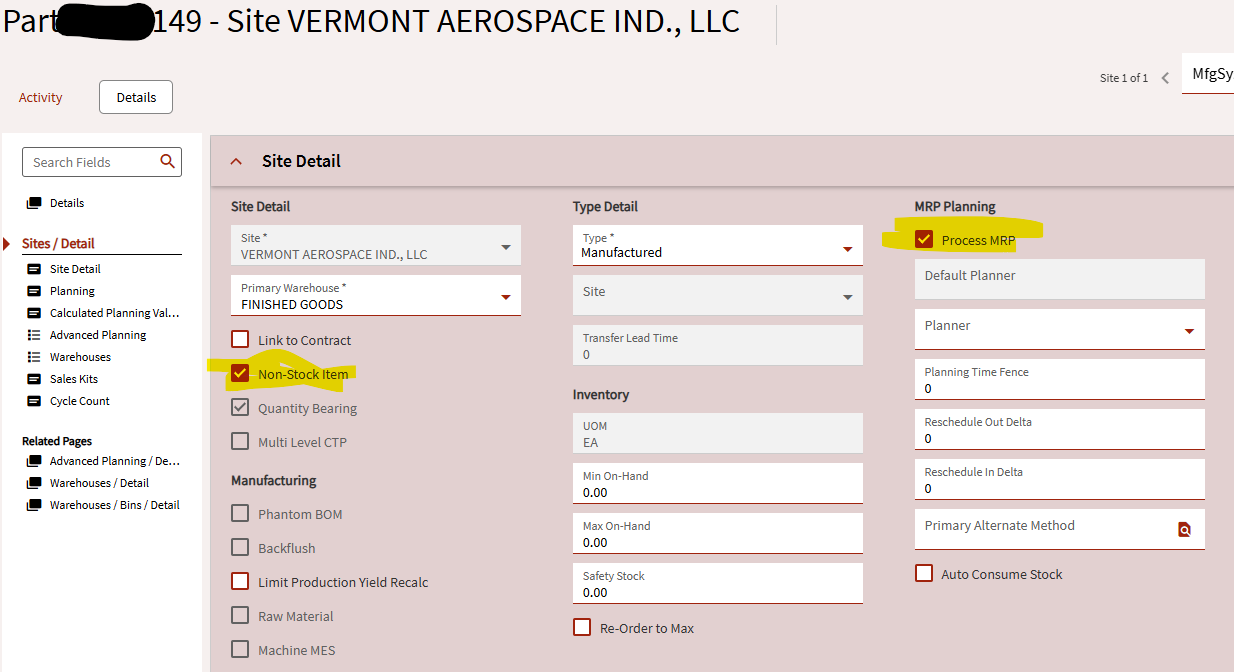Screen dimensions: 1234x672
Task: Click the Warehouses / Detail related page icon
Action: pos(34,483)
